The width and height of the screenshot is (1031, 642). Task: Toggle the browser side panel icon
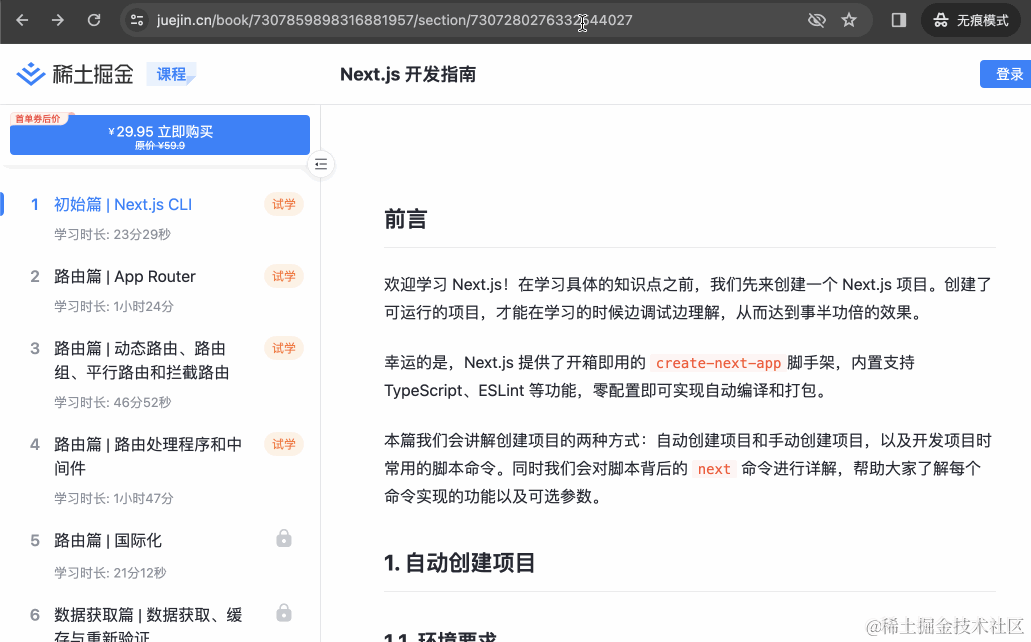click(899, 20)
